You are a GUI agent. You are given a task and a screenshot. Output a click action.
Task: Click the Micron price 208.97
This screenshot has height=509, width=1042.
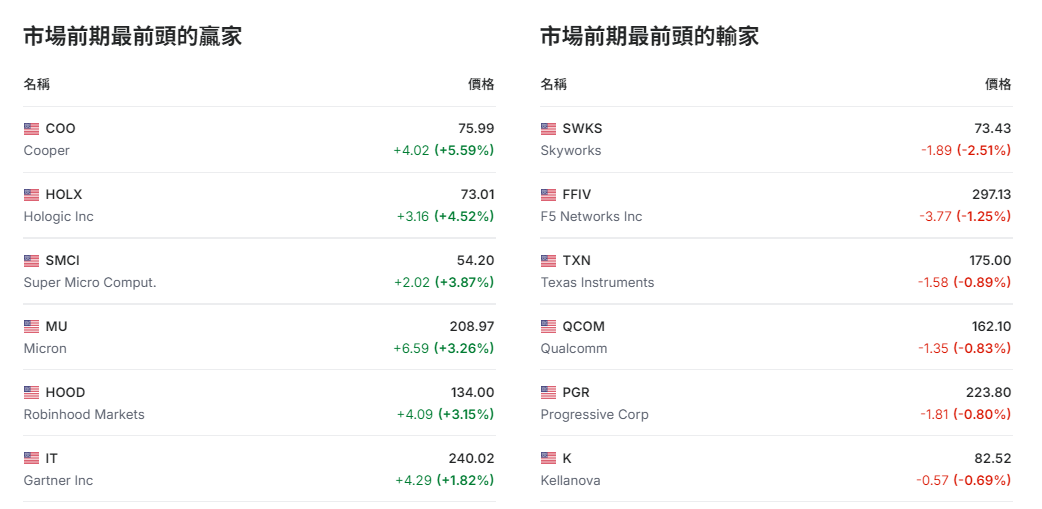[x=472, y=327]
